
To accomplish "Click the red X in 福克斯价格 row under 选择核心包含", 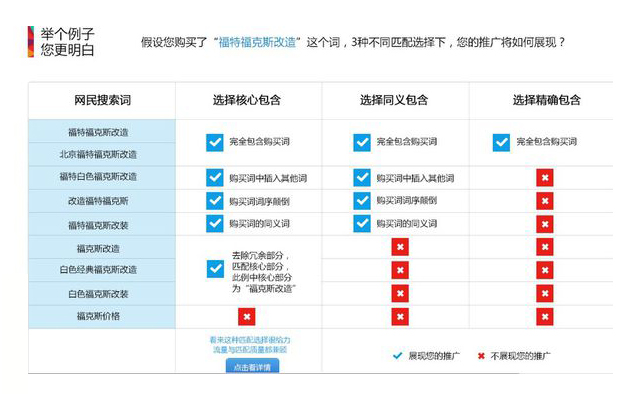I will tap(246, 317).
